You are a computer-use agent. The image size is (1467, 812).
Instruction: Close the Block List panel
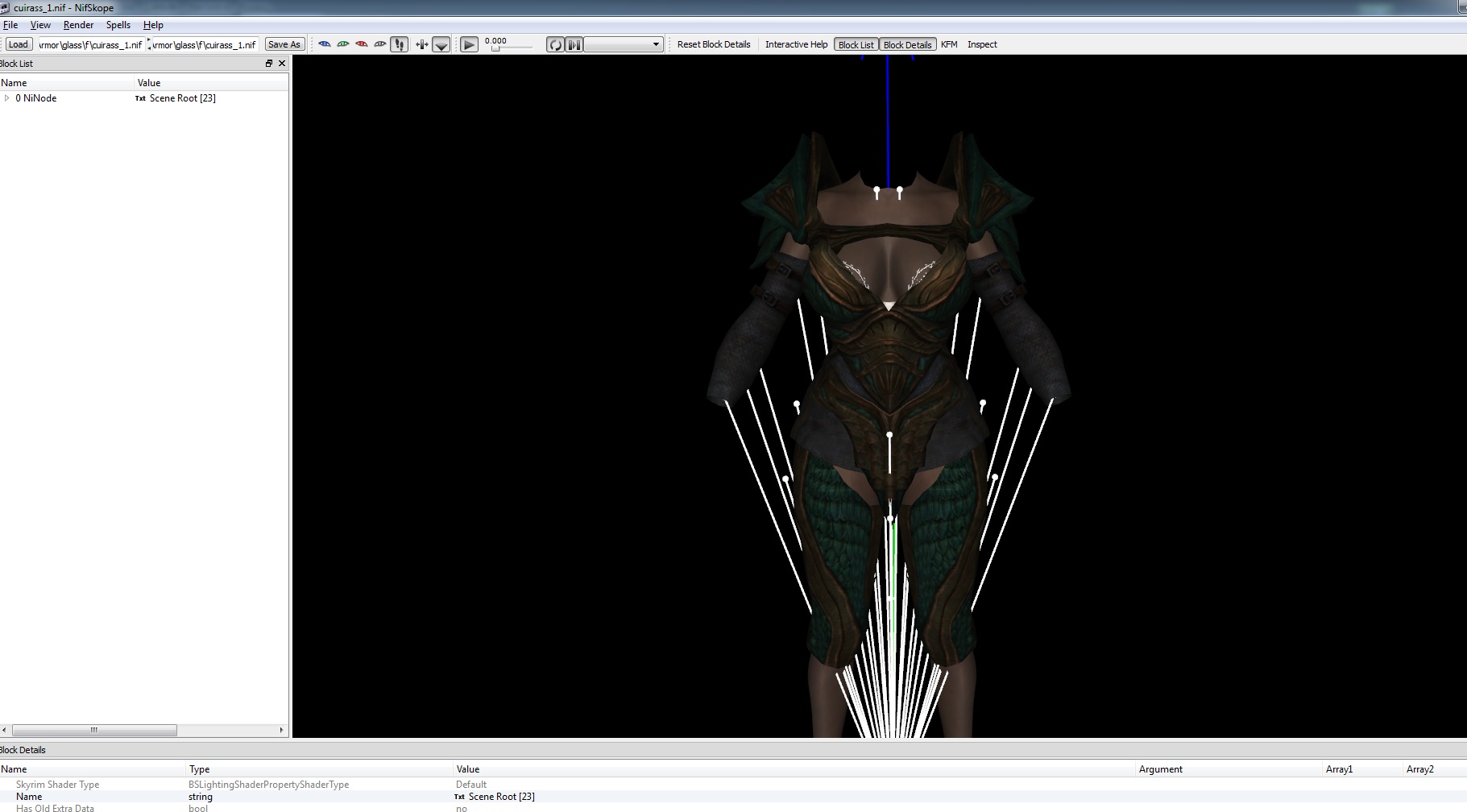point(282,64)
